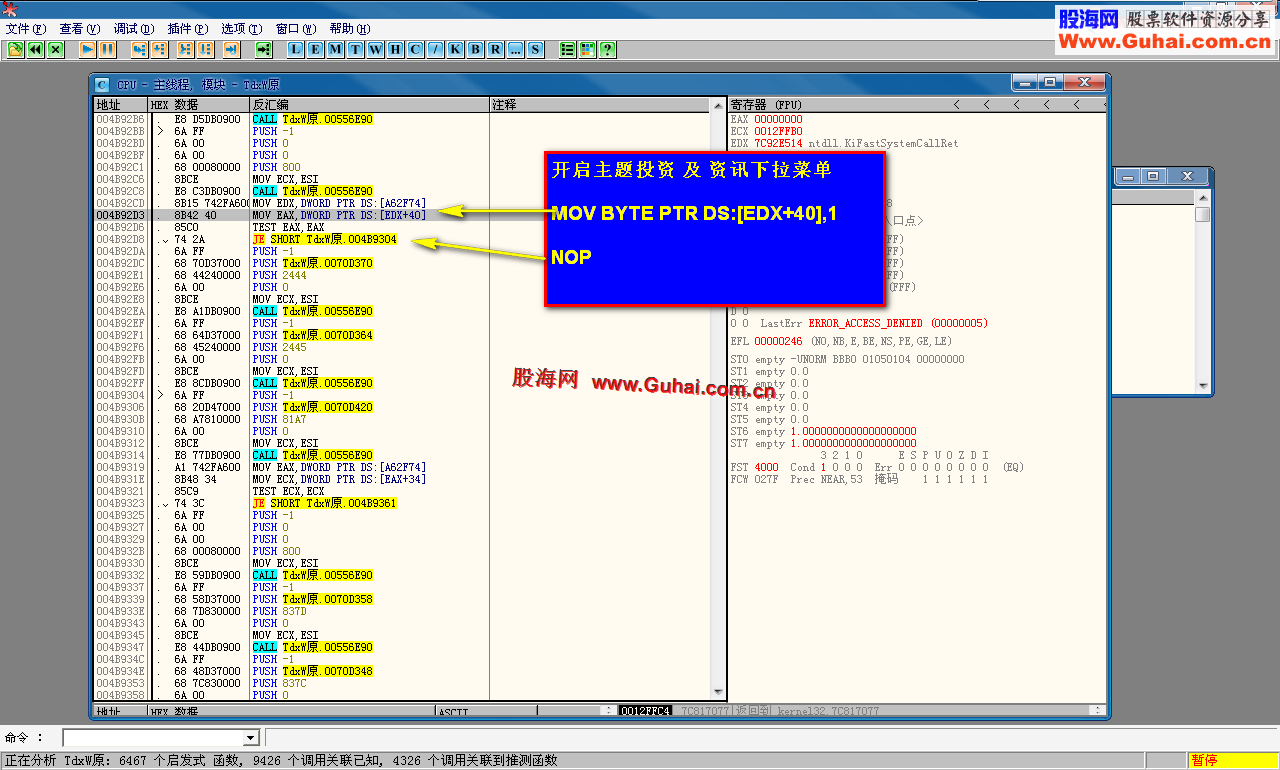Open the Log window with L button
This screenshot has height=770, width=1280.
(296, 49)
